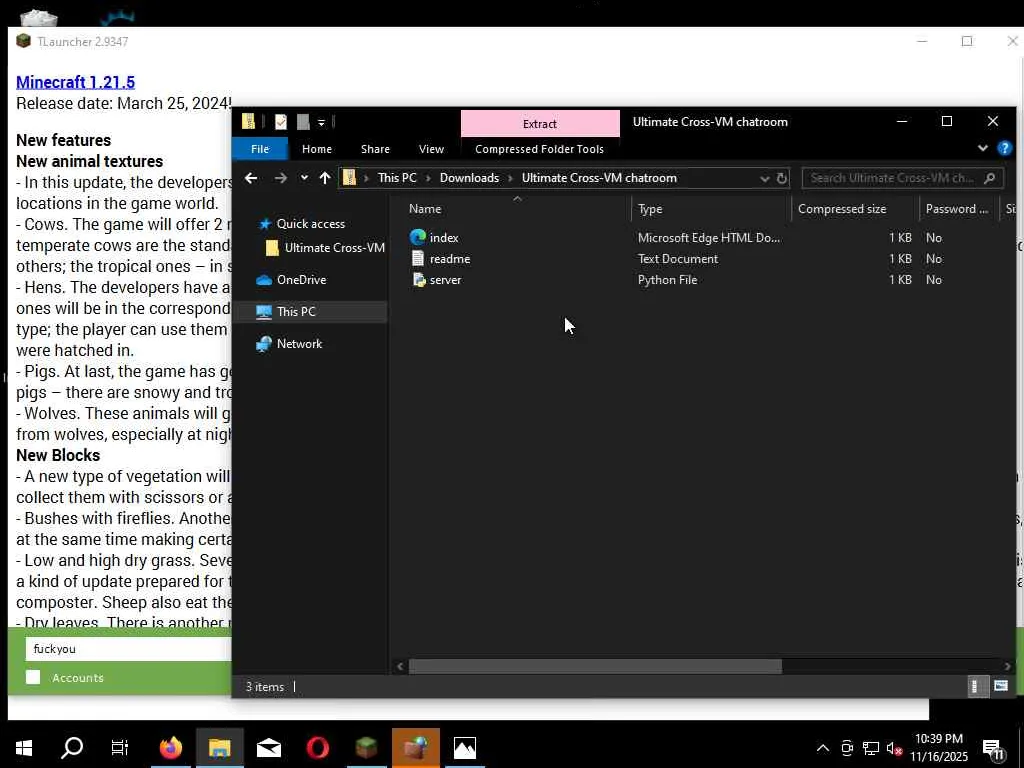Open the Windows Start menu
Viewport: 1024px width, 768px height.
click(24, 748)
